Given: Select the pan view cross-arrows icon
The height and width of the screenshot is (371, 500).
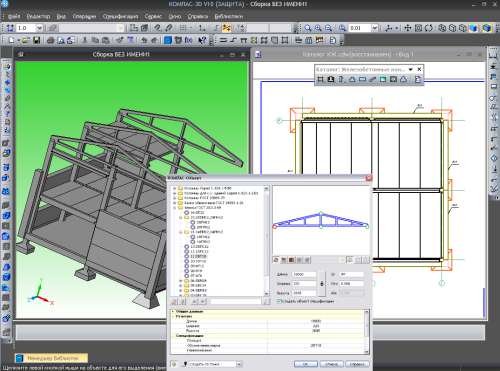Looking at the screenshot, I should pyautogui.click(x=408, y=28).
